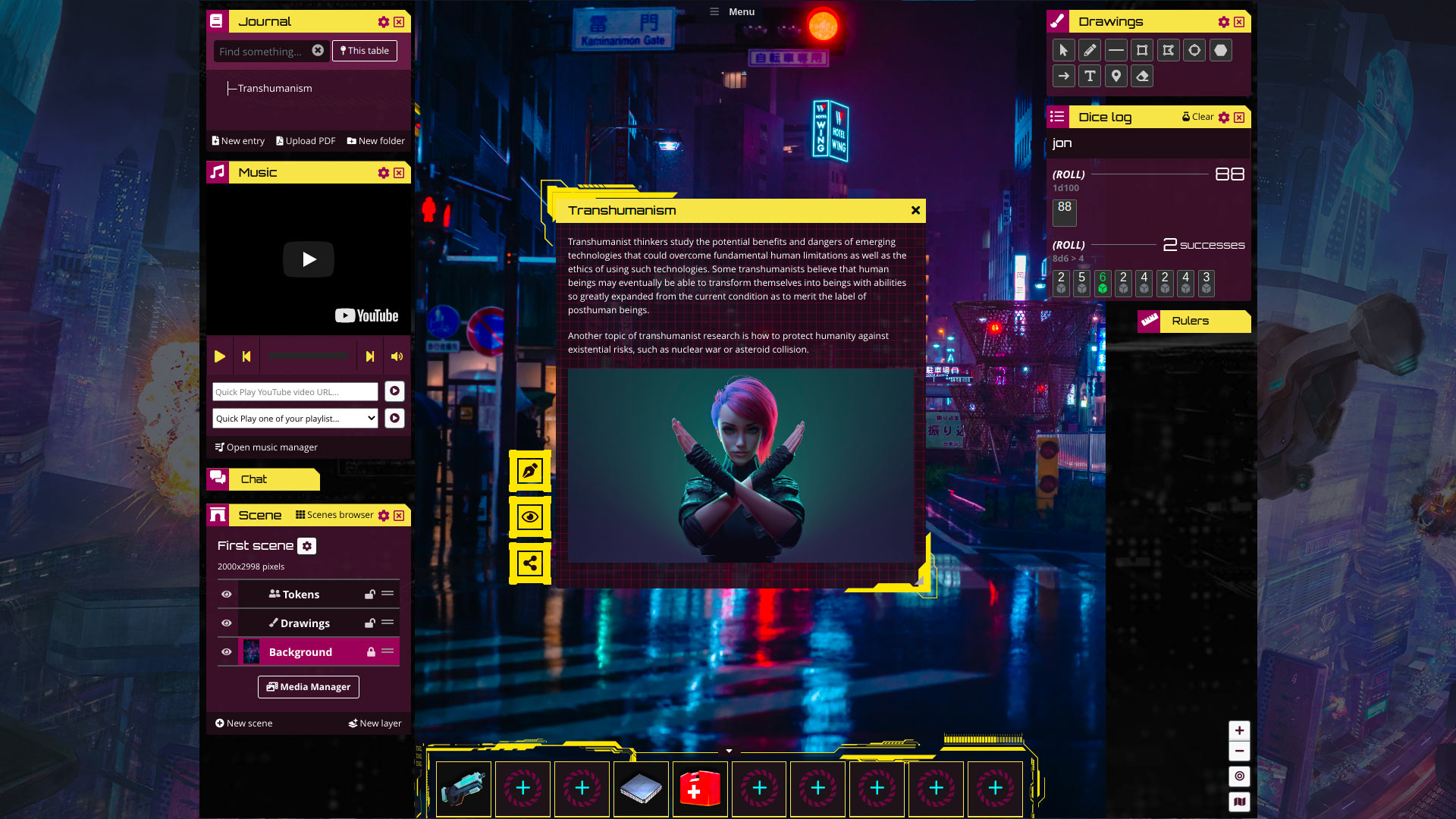
Task: Select the freehand Pencil drawing tool
Action: point(1090,50)
